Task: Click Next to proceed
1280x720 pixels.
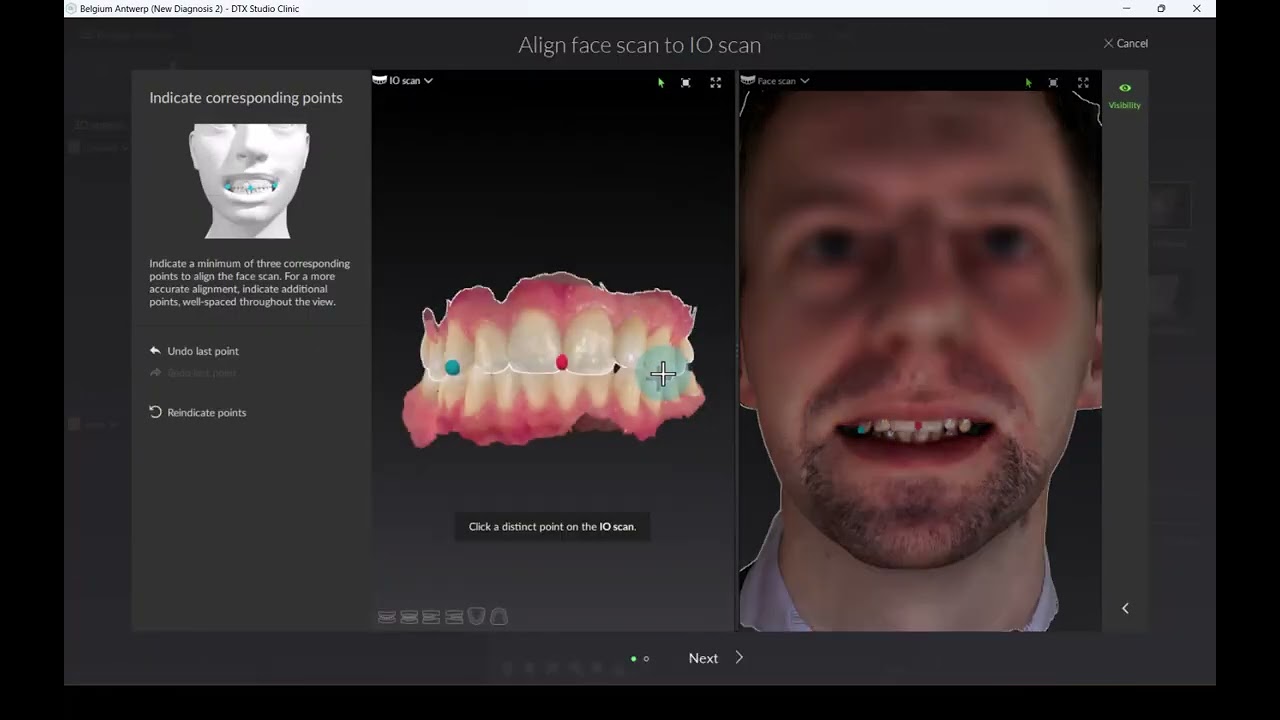Action: pos(703,658)
